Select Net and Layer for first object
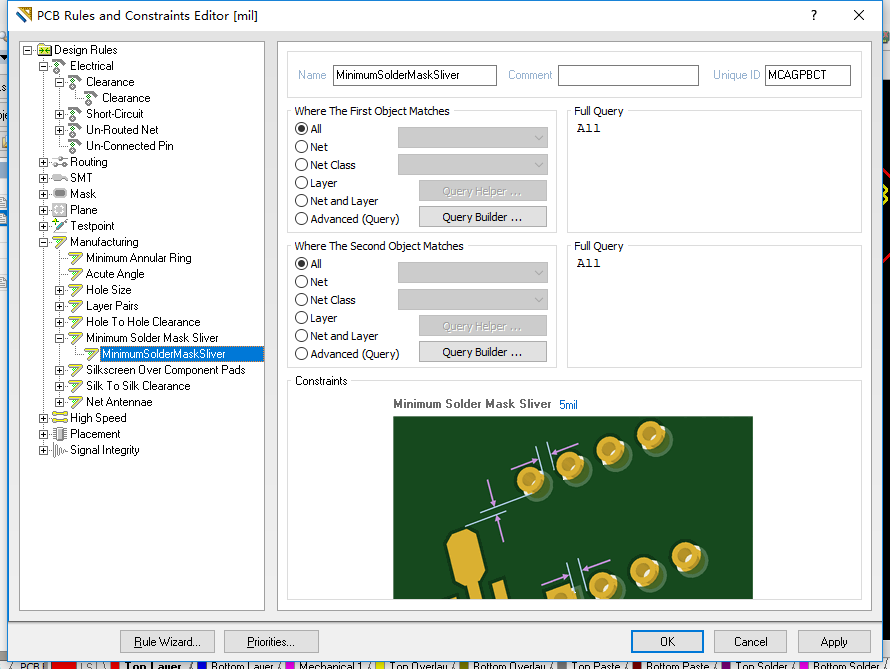Image resolution: width=890 pixels, height=669 pixels. 301,201
